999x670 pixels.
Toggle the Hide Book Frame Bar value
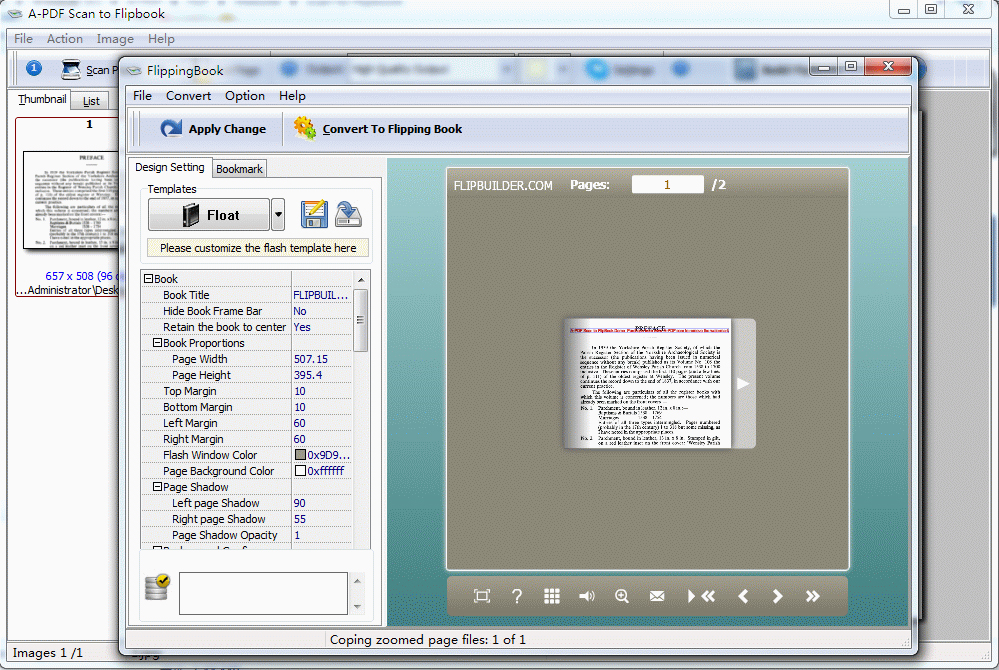[x=320, y=311]
